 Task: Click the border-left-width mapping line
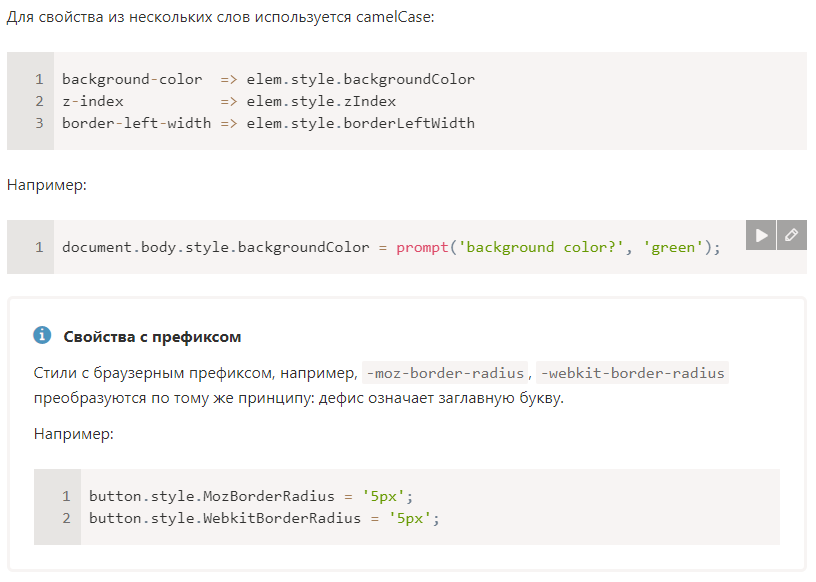269,123
